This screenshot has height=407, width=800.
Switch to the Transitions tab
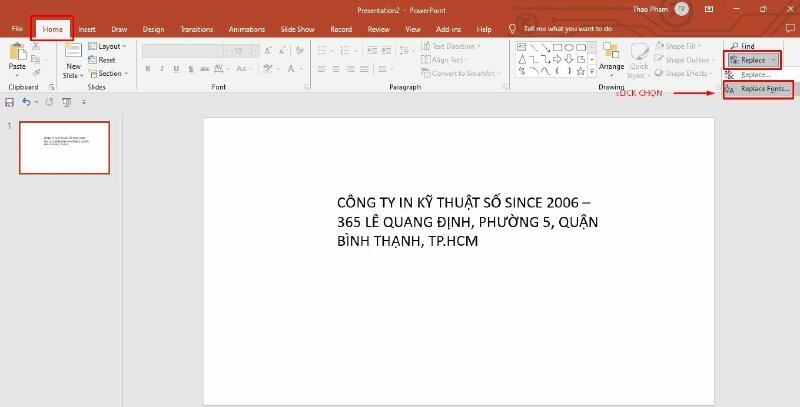[x=196, y=29]
